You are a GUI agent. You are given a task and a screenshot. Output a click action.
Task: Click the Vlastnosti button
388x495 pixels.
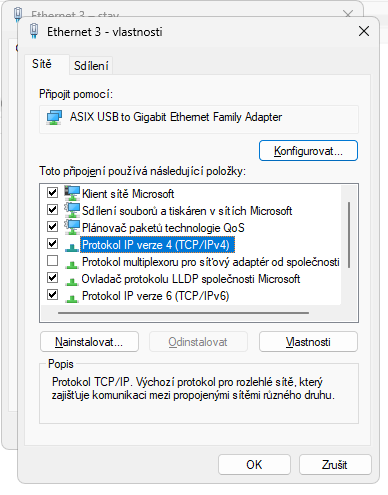coord(308,342)
